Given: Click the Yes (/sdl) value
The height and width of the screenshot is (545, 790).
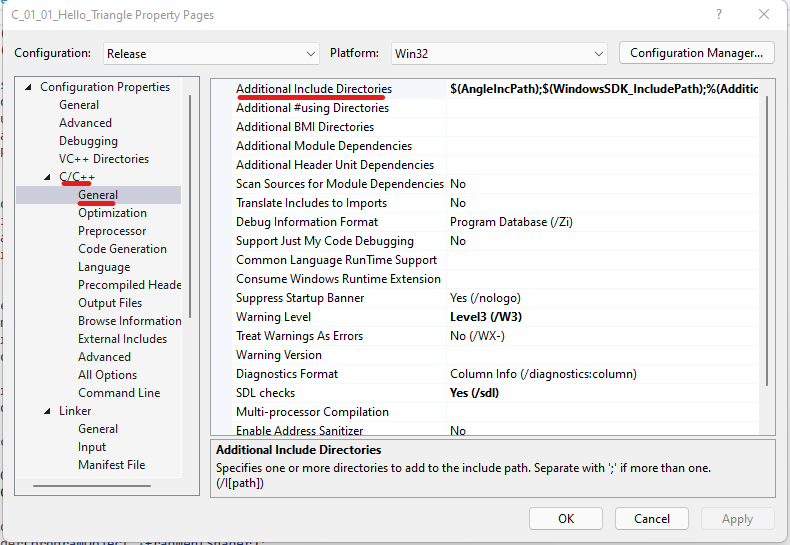Looking at the screenshot, I should (x=474, y=393).
